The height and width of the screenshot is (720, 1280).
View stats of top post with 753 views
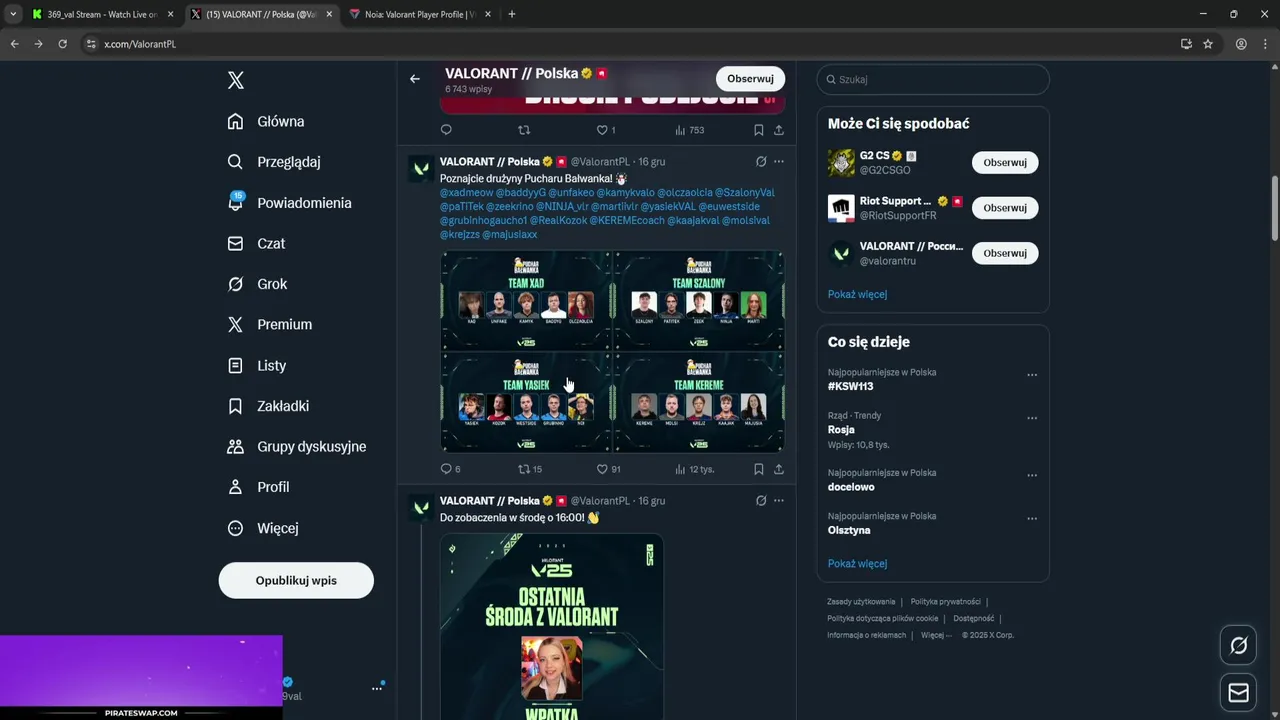[x=690, y=130]
